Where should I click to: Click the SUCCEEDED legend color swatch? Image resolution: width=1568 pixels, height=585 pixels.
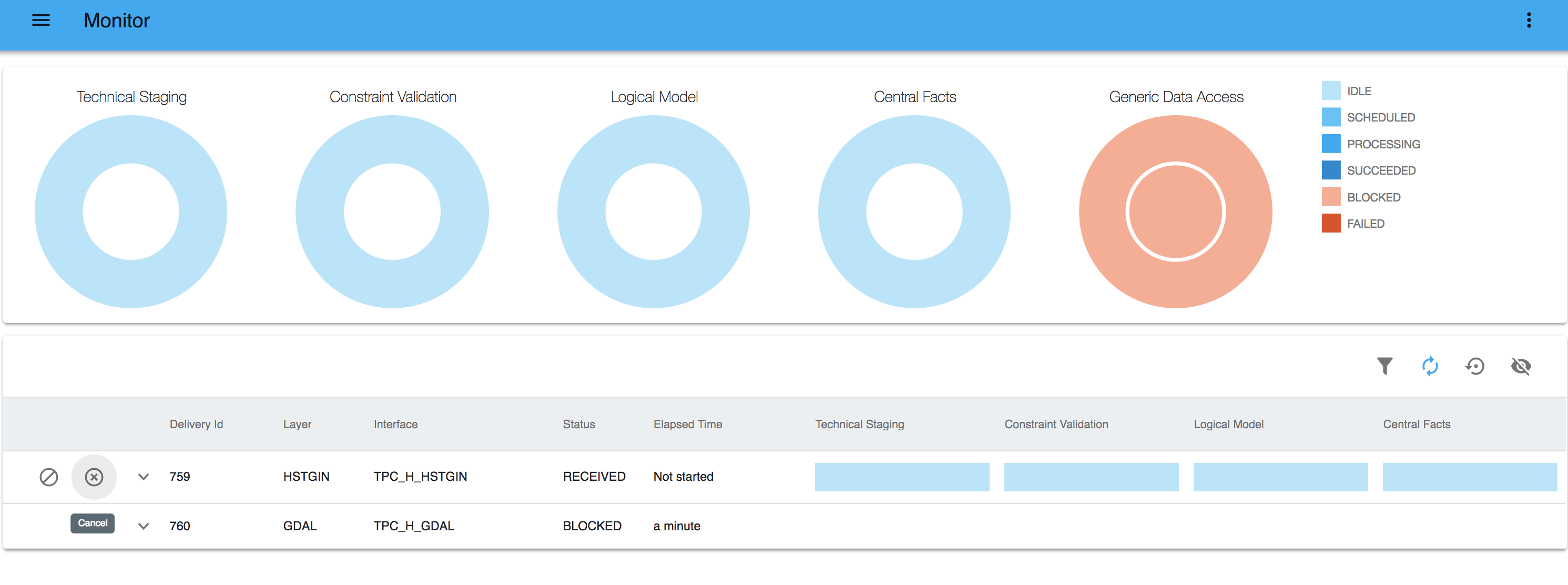1331,170
